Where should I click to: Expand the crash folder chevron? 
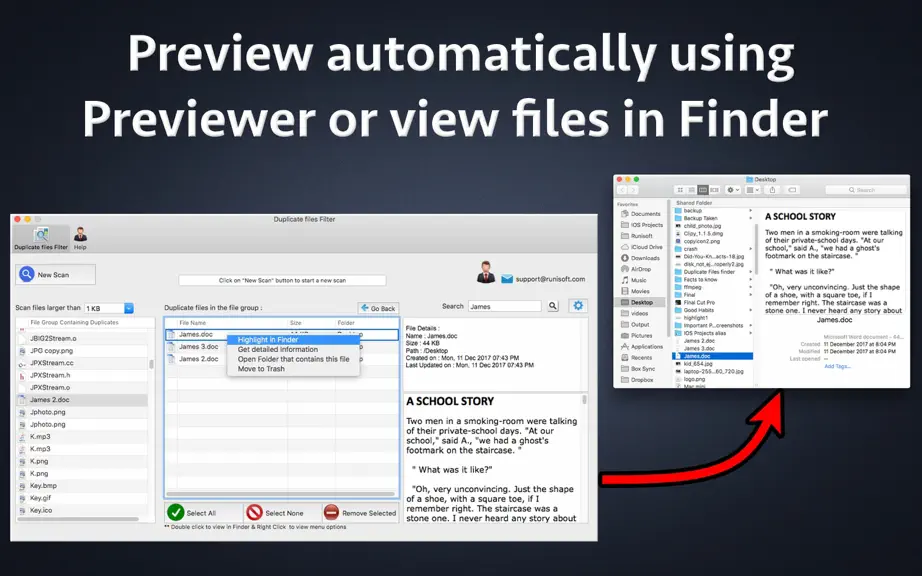pos(750,249)
